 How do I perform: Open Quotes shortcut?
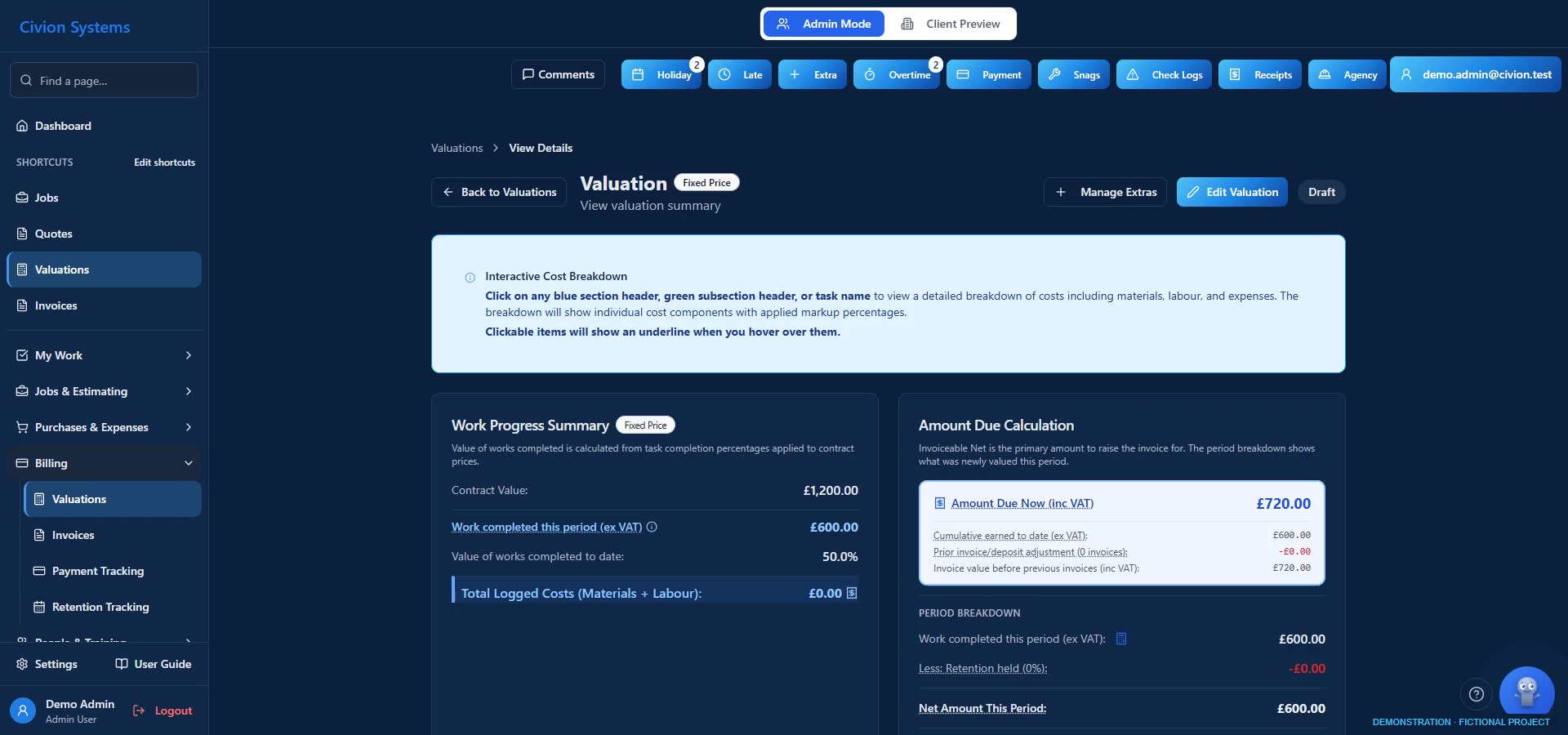click(104, 234)
